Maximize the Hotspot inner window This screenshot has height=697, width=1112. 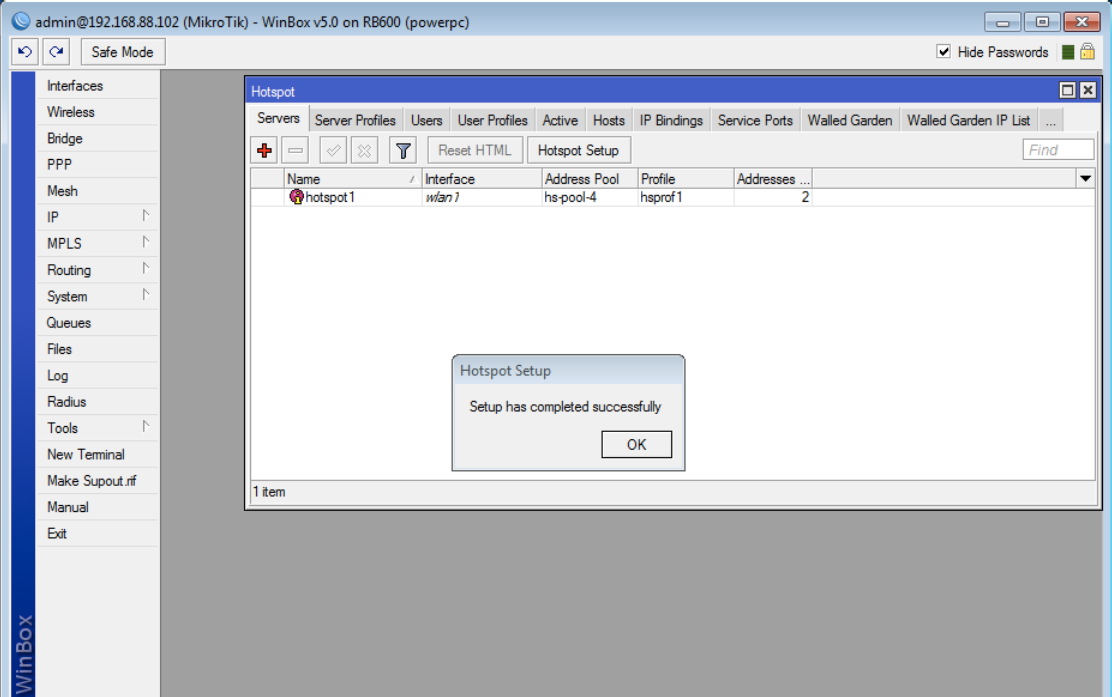pyautogui.click(x=1067, y=90)
